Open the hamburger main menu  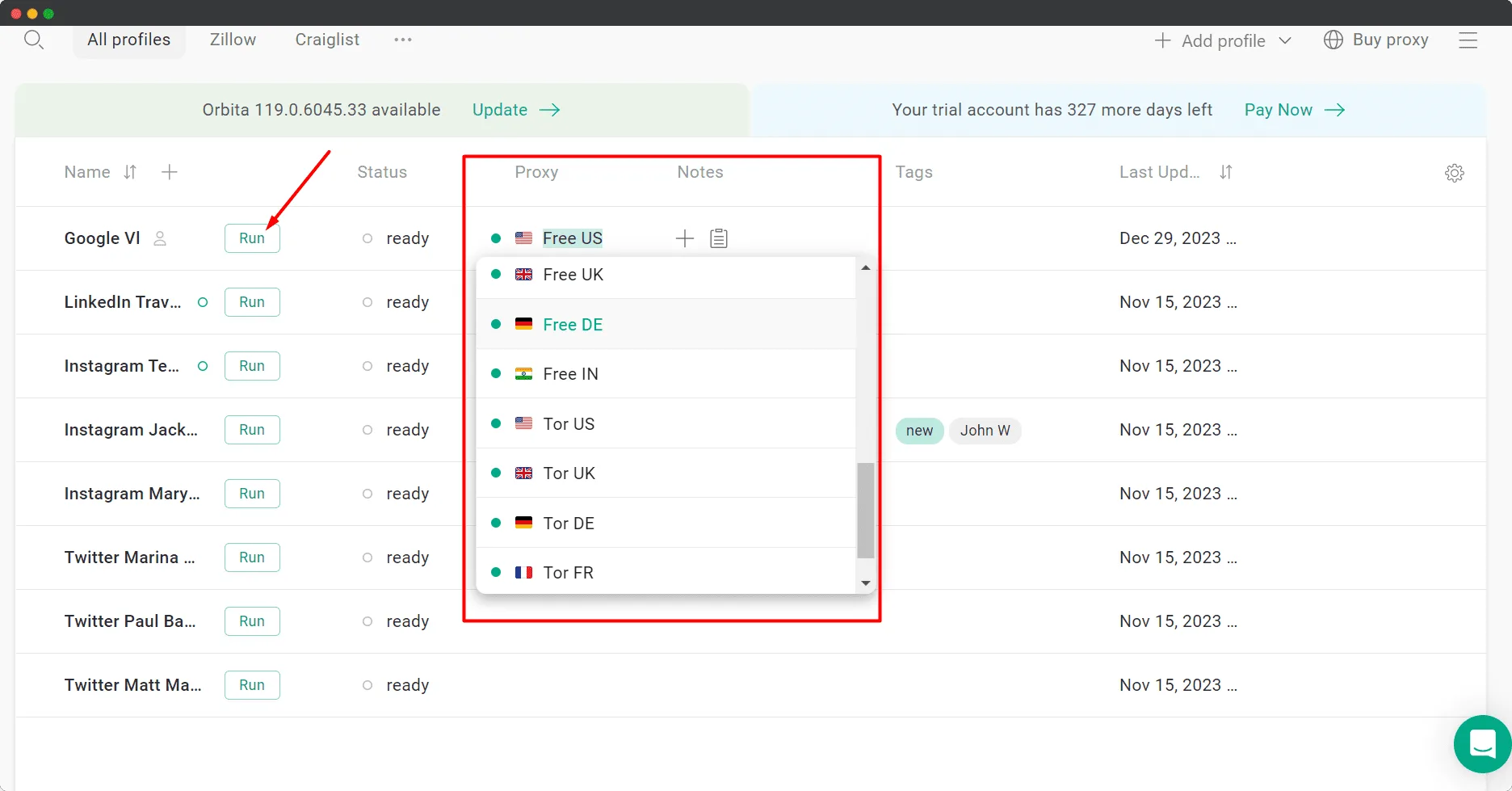1468,40
